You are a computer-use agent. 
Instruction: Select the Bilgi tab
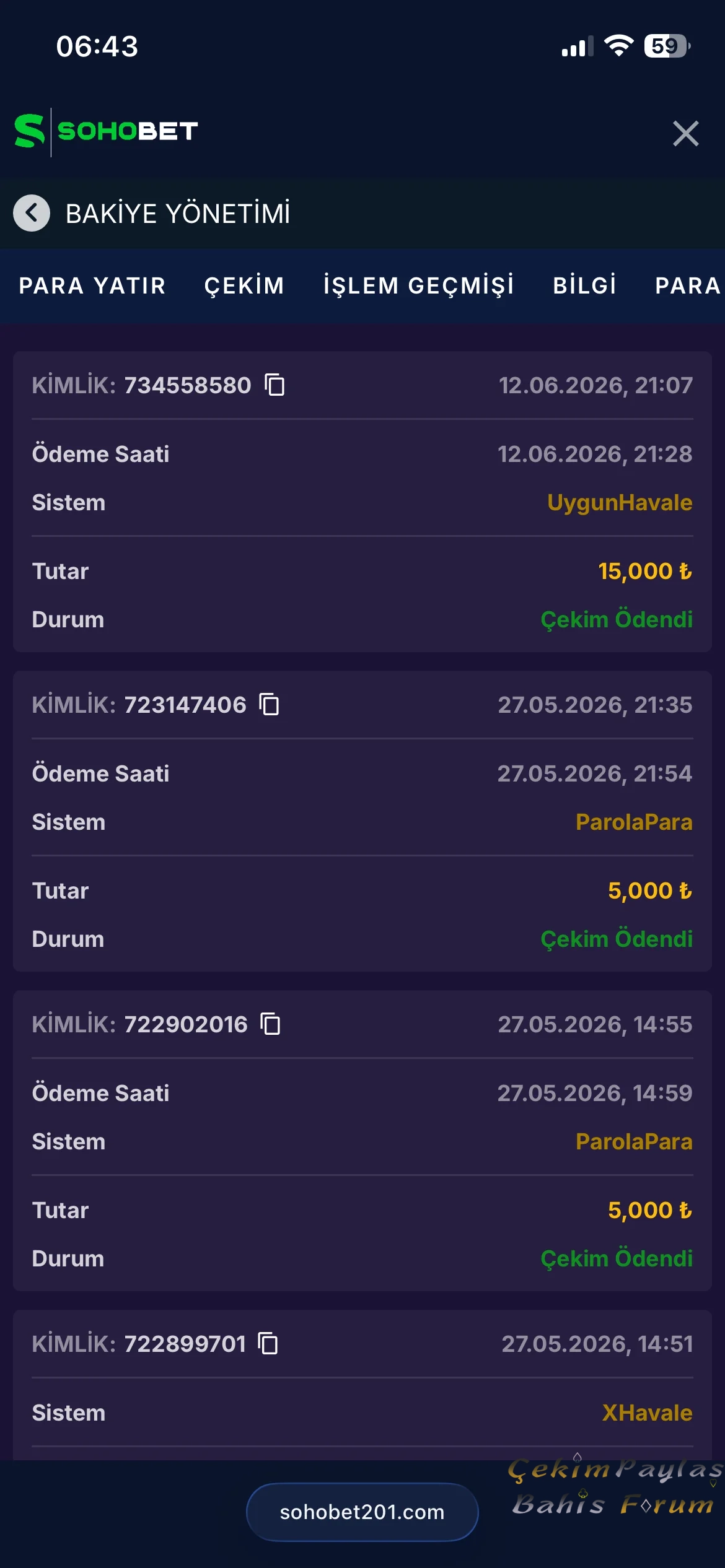pos(585,285)
